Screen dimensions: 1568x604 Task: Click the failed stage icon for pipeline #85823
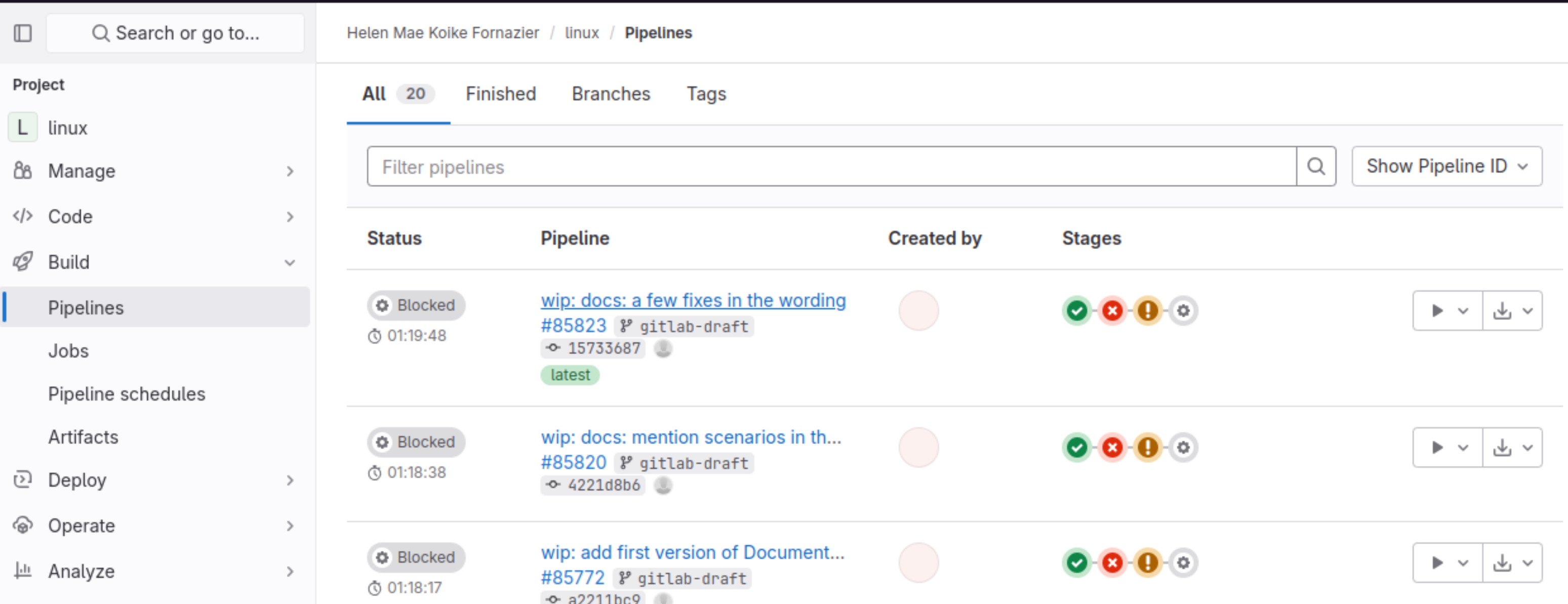click(1112, 311)
